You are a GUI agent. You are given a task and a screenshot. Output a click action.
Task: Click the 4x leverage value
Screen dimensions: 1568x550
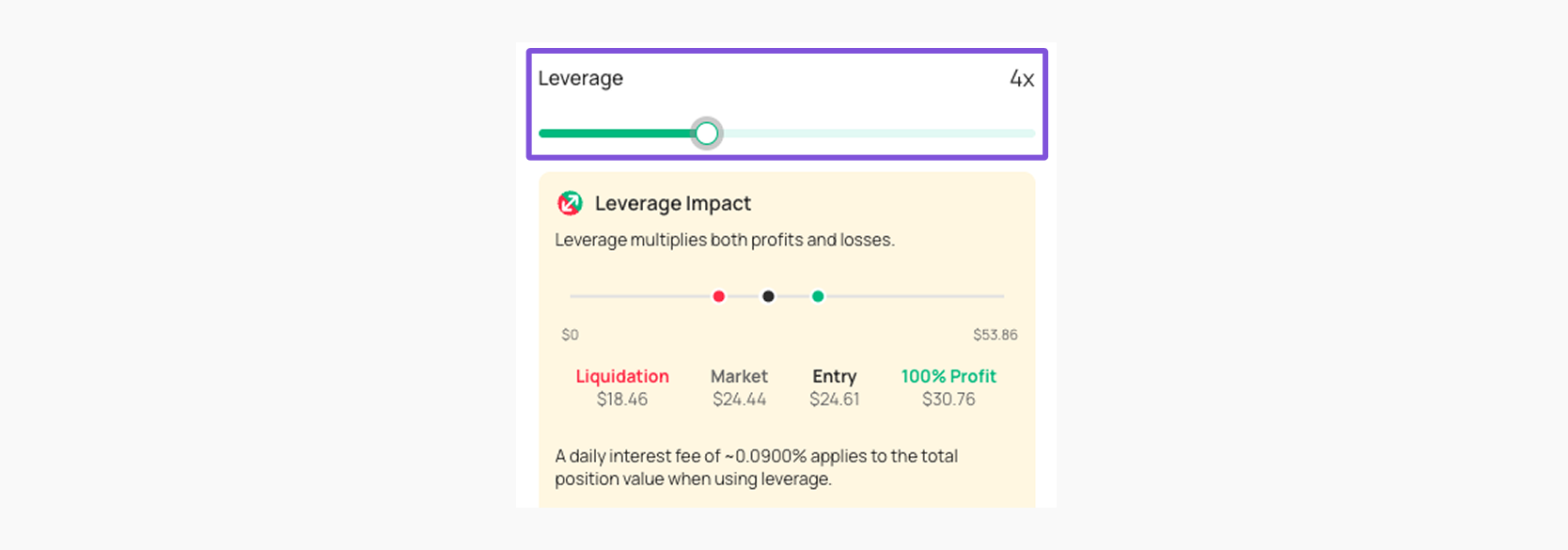(1021, 80)
